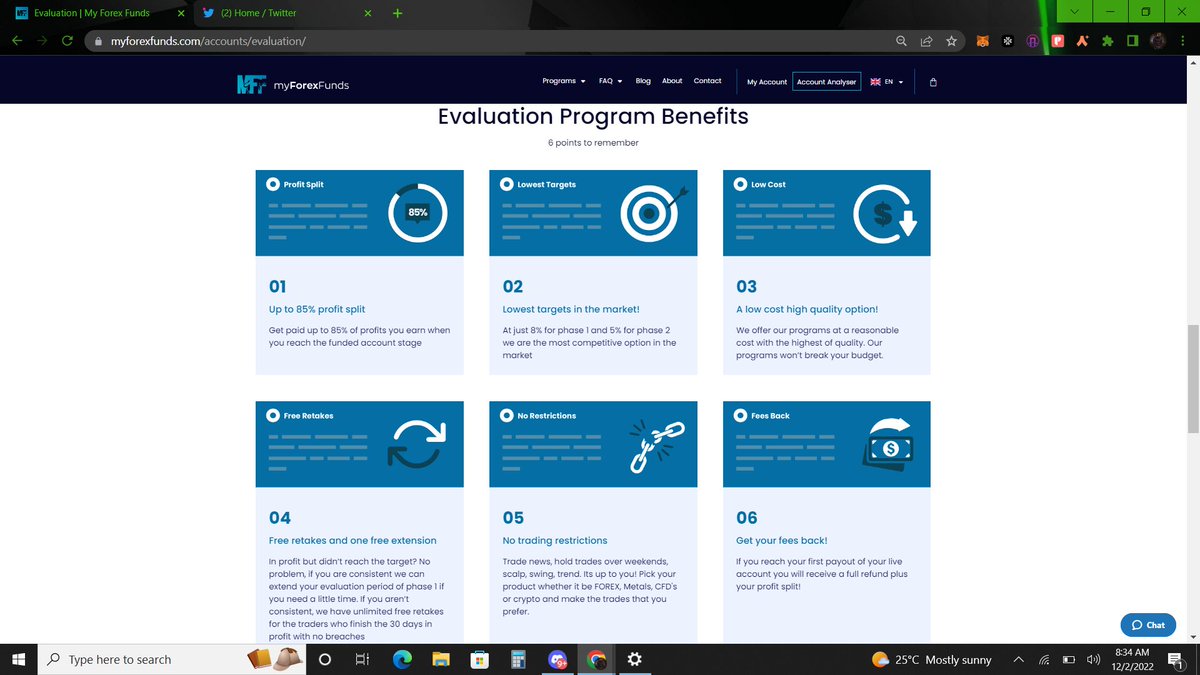Open the Chat widget button
Screen dimensions: 1200x675
pos(1148,624)
